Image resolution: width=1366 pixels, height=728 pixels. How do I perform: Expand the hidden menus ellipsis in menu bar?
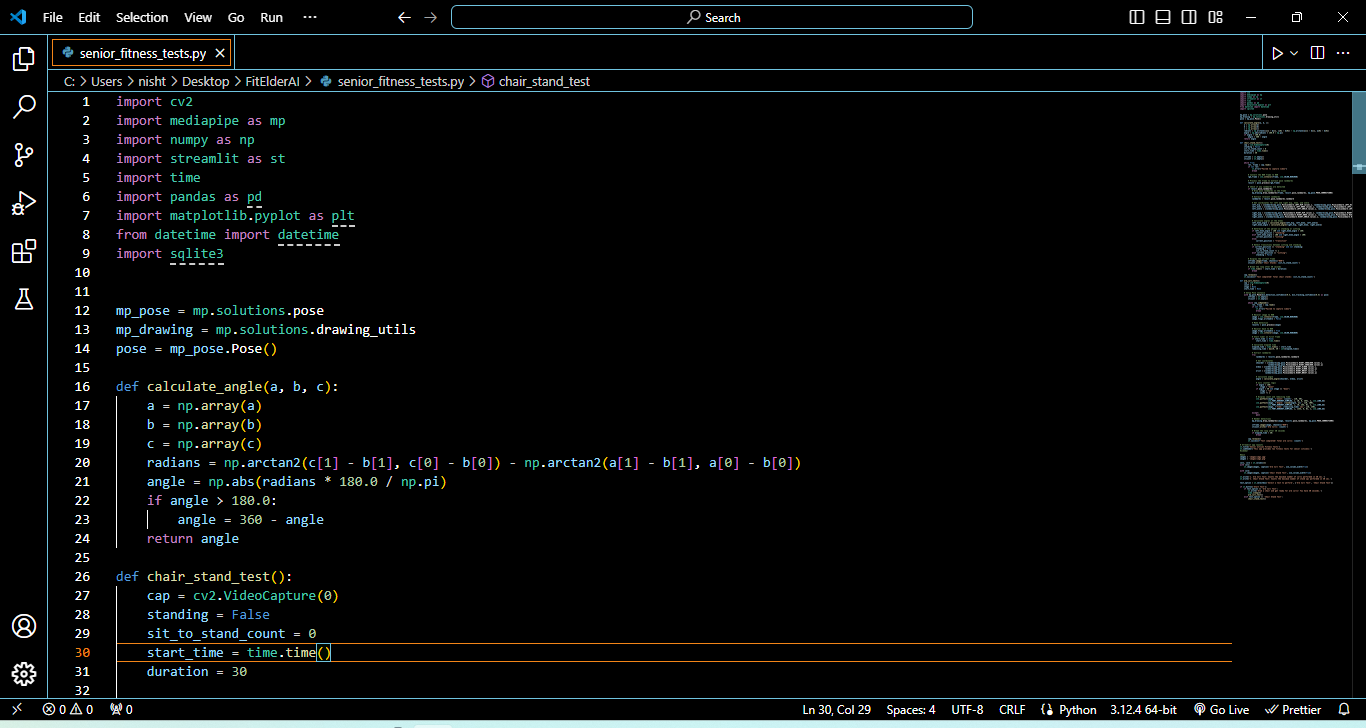[x=310, y=17]
